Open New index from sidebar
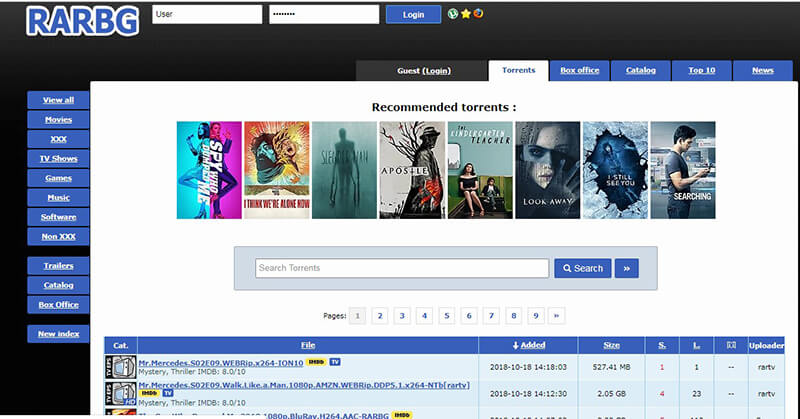 tap(58, 334)
